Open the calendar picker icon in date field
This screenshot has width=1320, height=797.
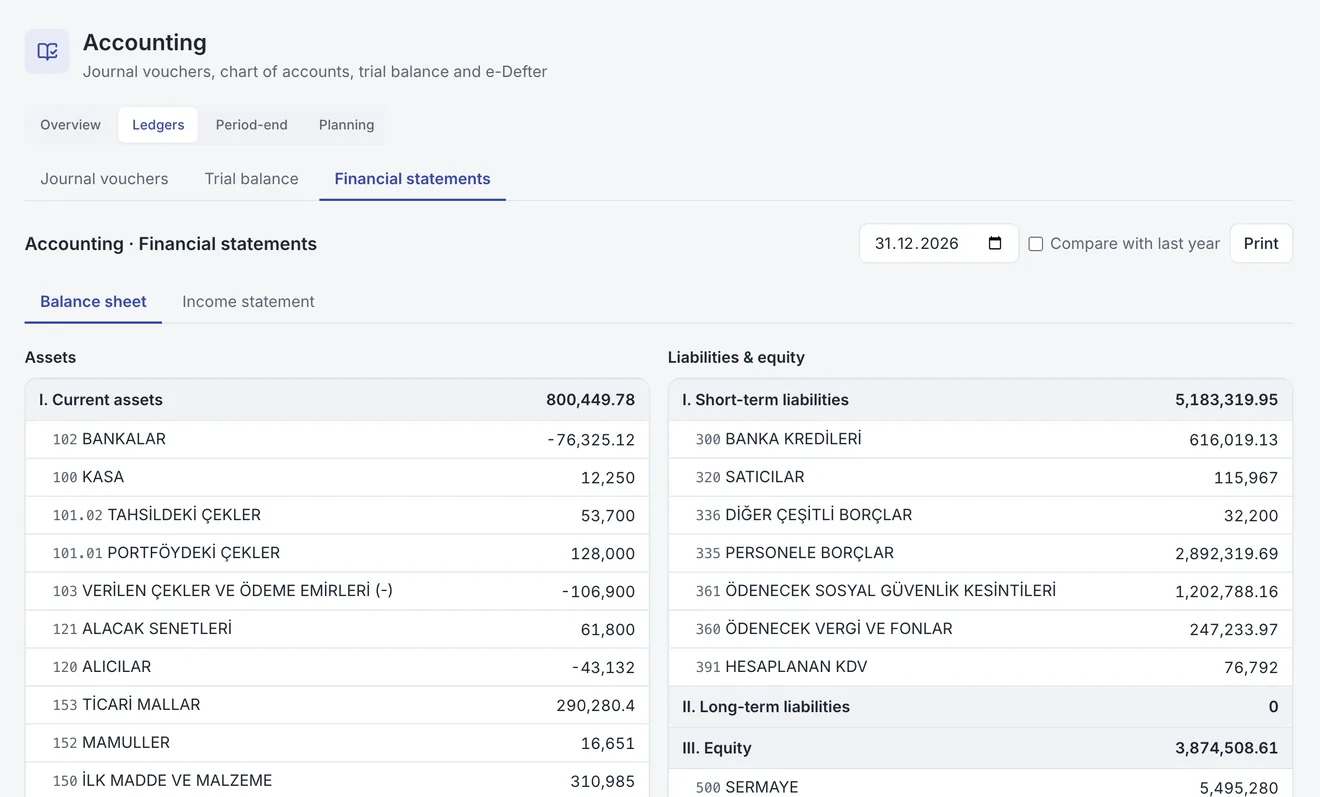tap(995, 244)
